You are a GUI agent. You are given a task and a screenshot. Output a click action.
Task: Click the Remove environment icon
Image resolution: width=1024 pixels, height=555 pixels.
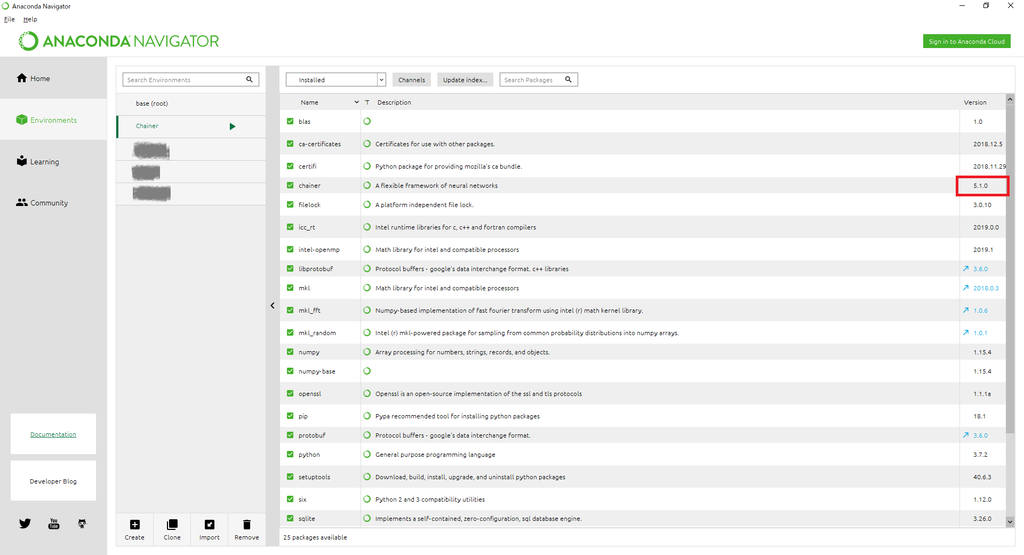click(x=246, y=524)
